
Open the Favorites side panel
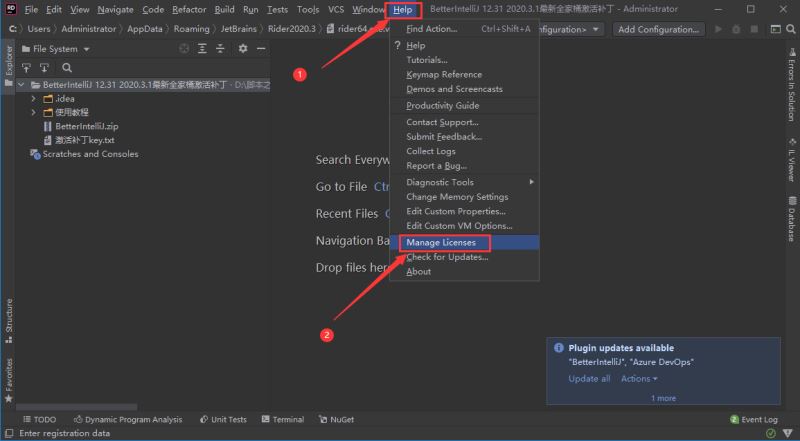point(9,380)
